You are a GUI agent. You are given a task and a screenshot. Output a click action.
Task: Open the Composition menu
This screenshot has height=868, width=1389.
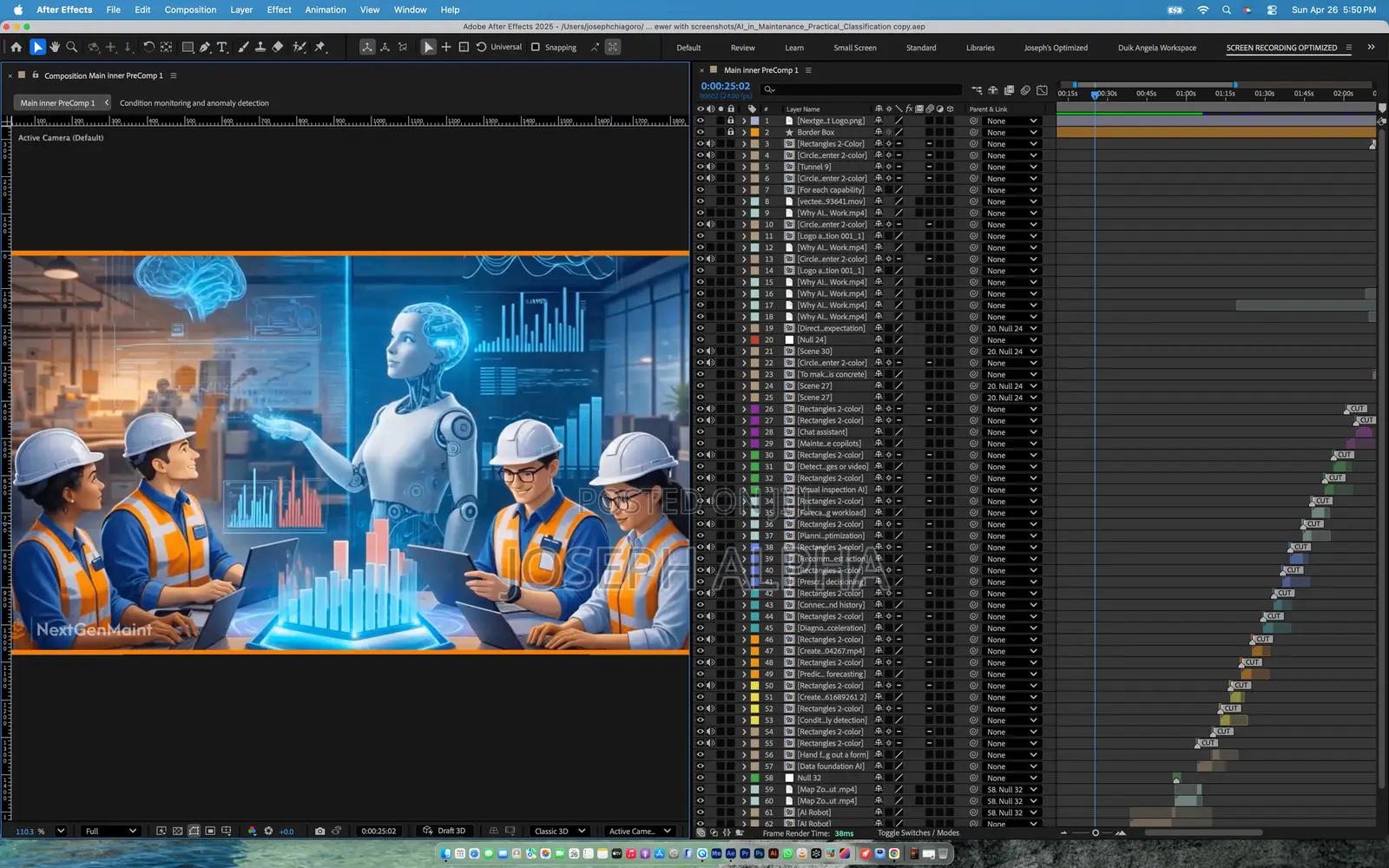[x=190, y=10]
